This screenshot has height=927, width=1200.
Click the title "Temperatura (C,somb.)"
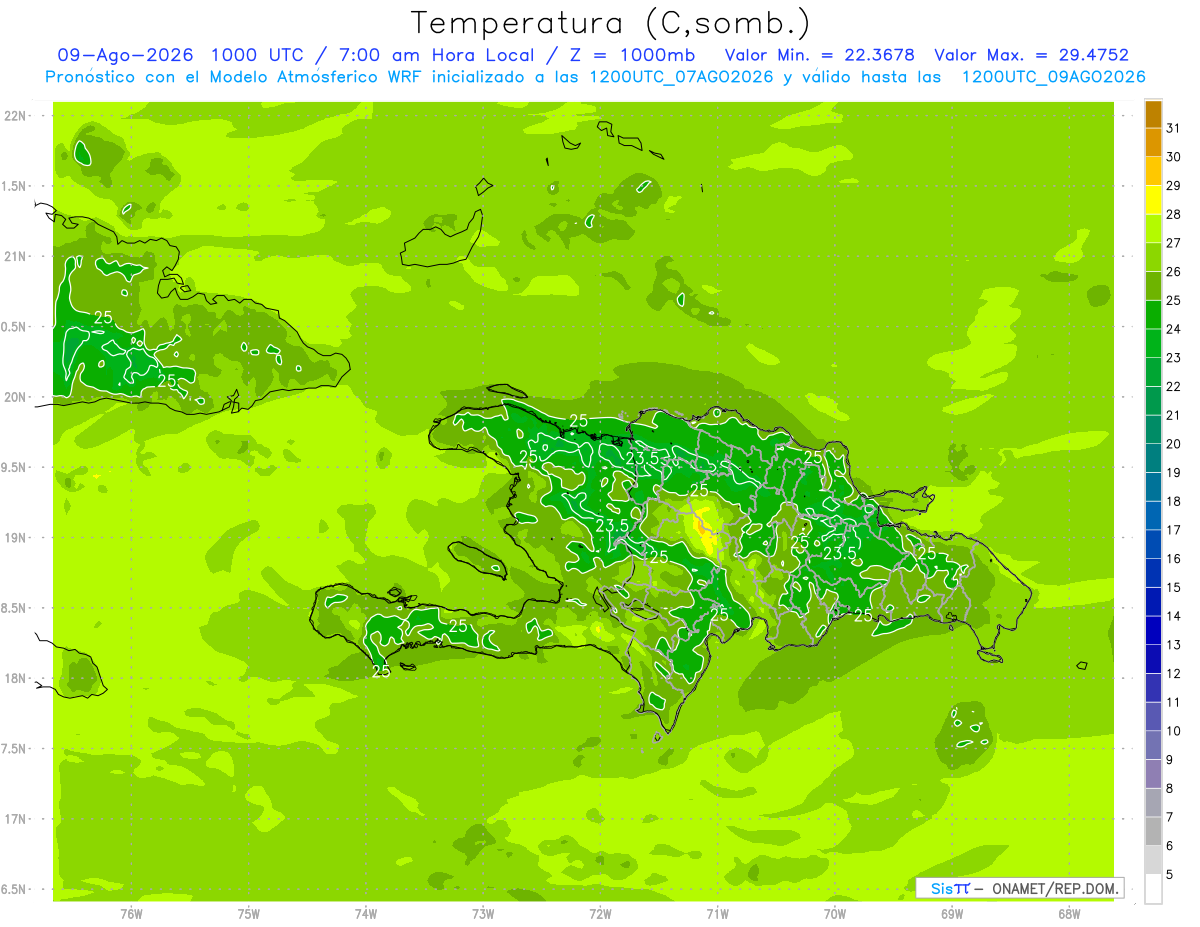pos(611,23)
